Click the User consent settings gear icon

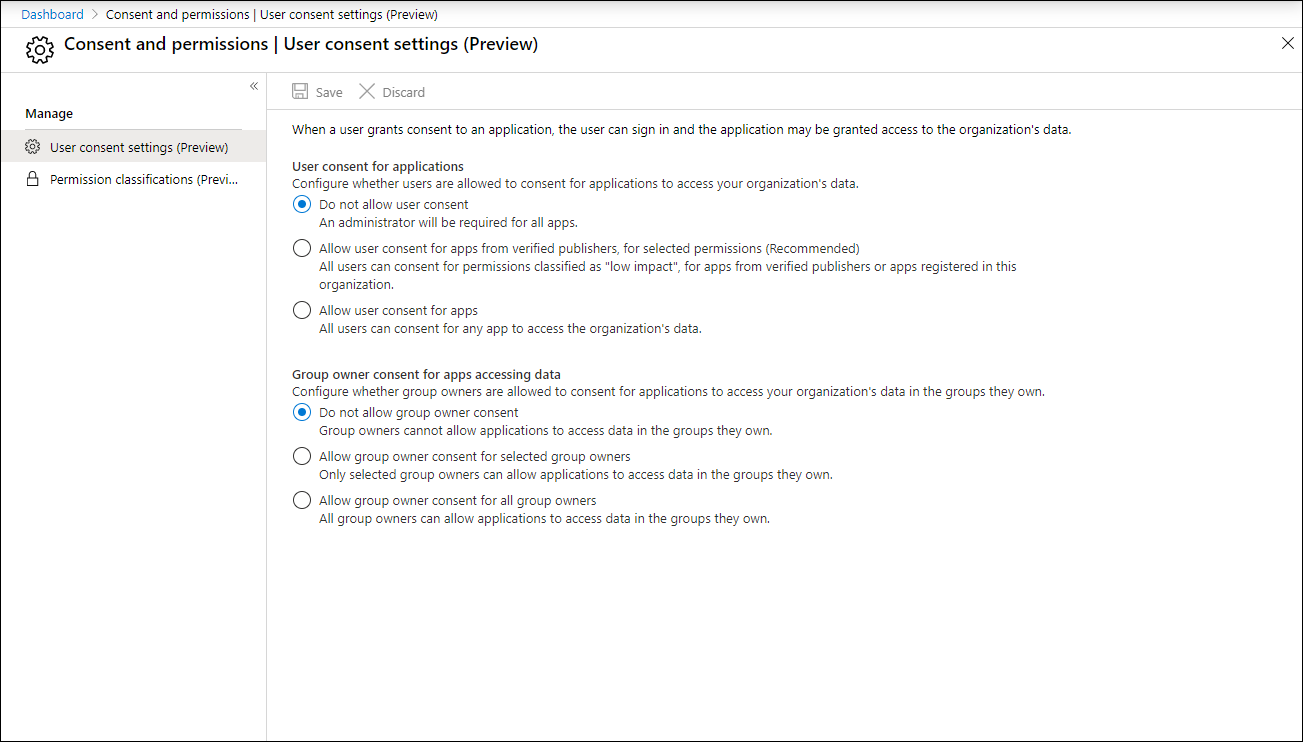coord(32,147)
